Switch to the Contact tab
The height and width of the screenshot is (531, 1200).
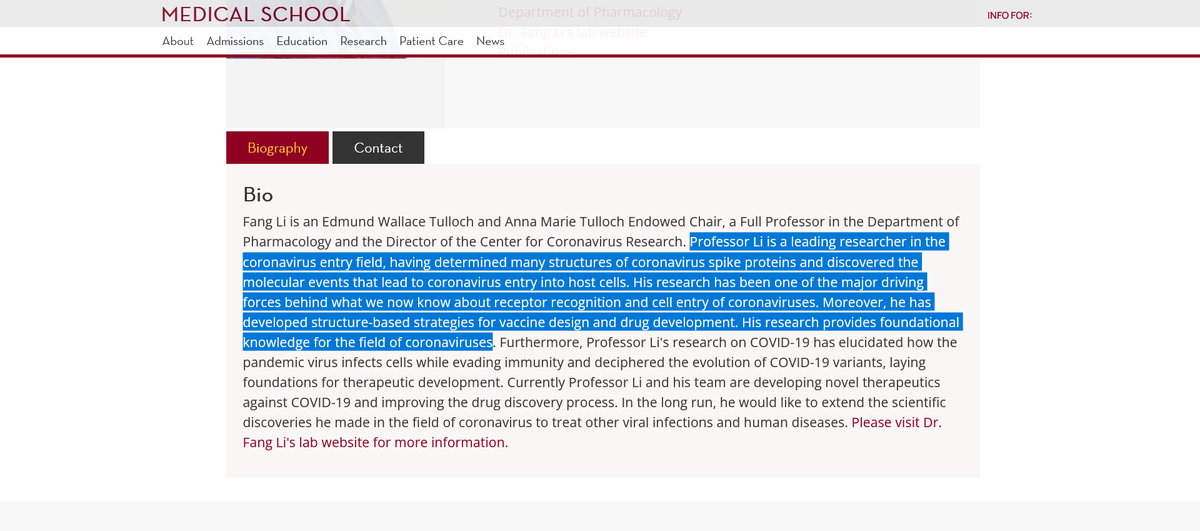click(378, 148)
